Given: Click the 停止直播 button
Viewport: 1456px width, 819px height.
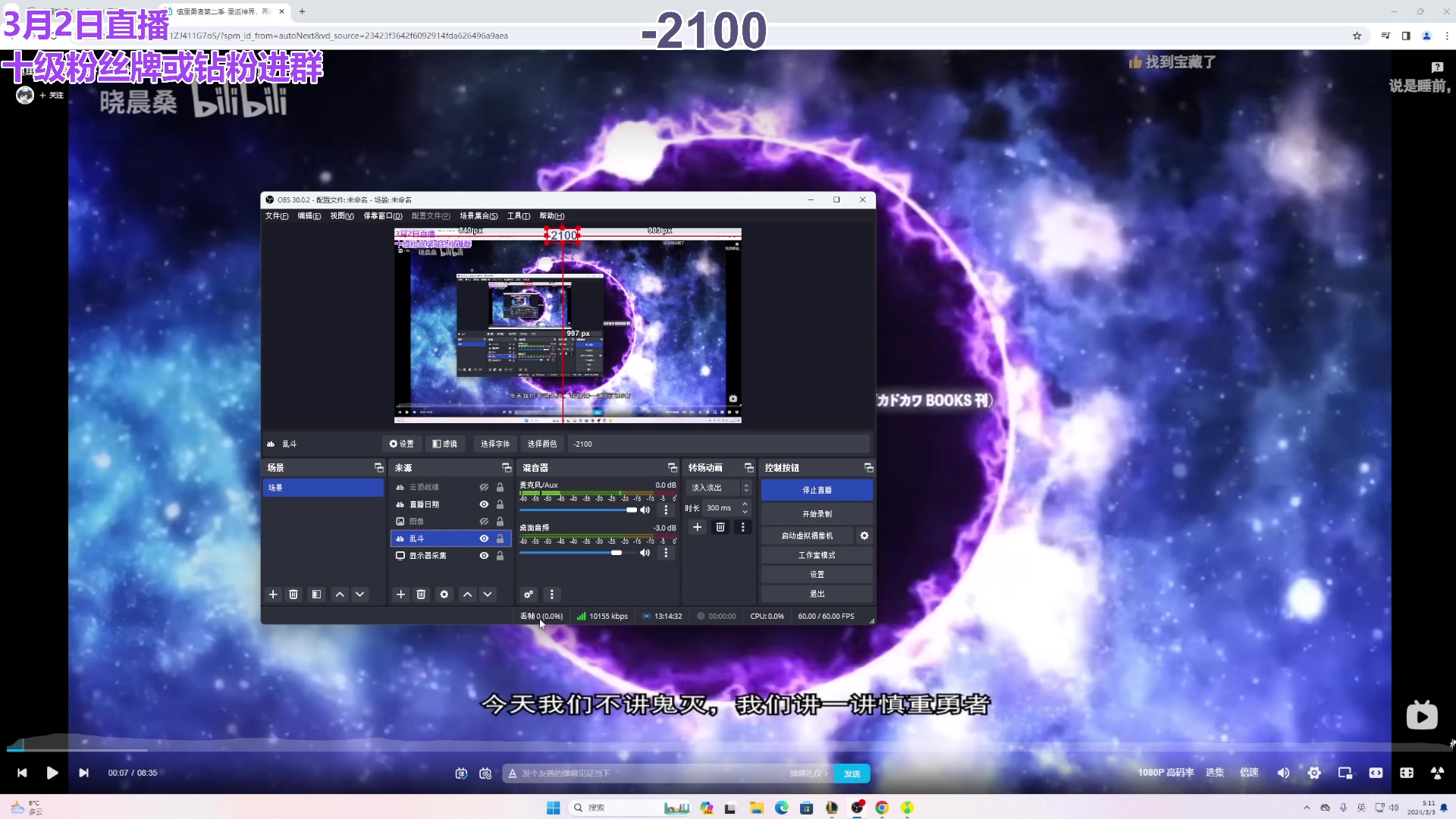Looking at the screenshot, I should coord(817,490).
